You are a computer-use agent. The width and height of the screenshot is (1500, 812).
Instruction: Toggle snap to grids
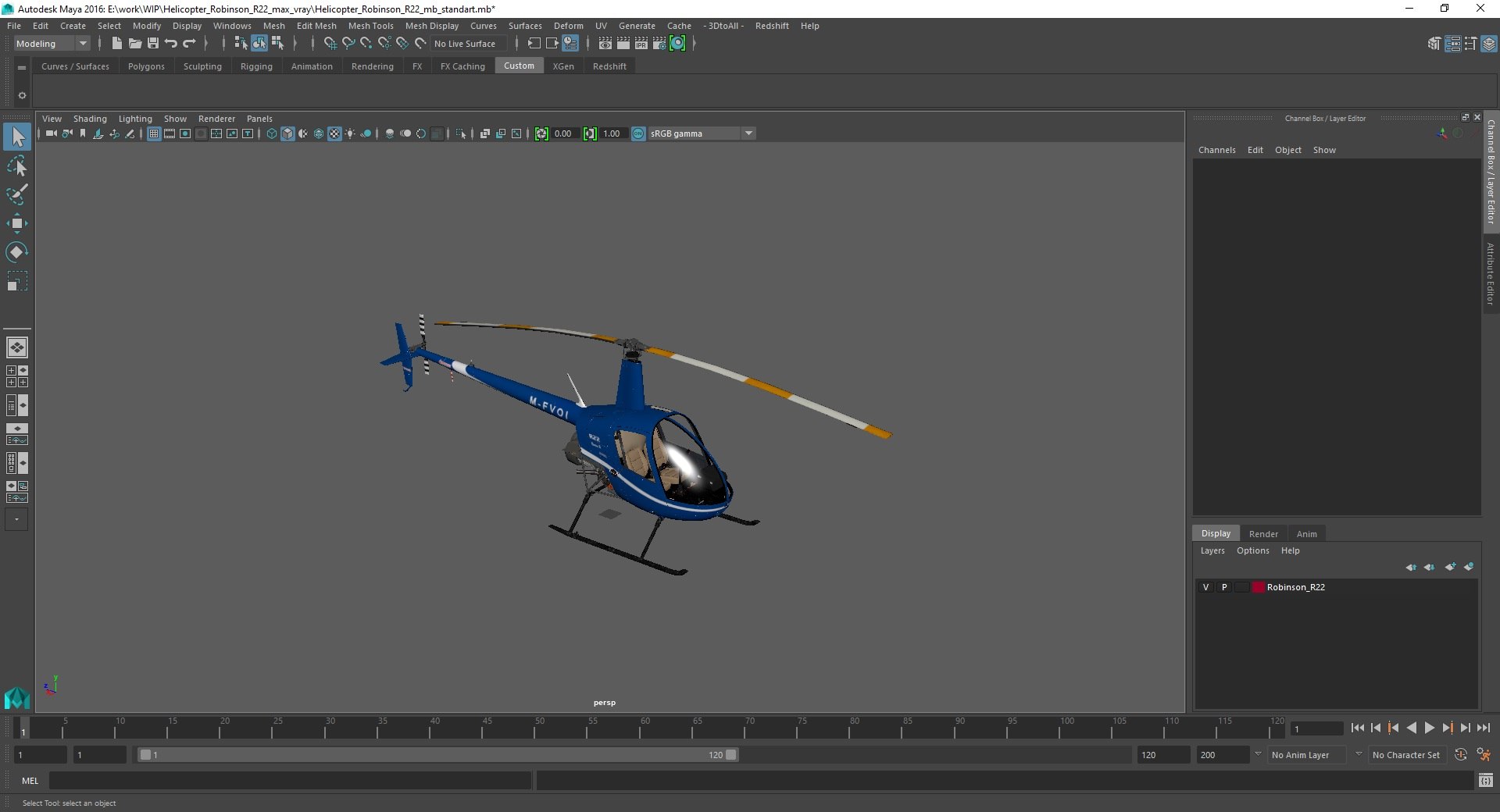330,44
